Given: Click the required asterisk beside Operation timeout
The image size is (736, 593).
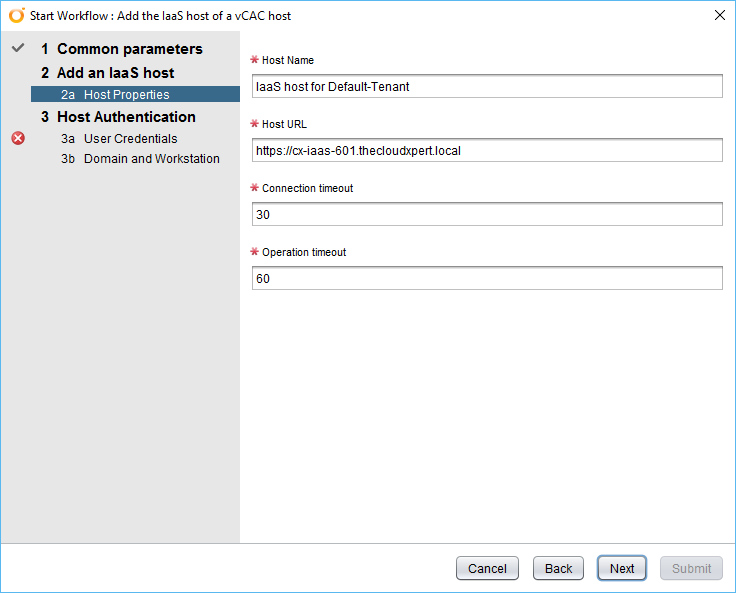Looking at the screenshot, I should [x=255, y=253].
